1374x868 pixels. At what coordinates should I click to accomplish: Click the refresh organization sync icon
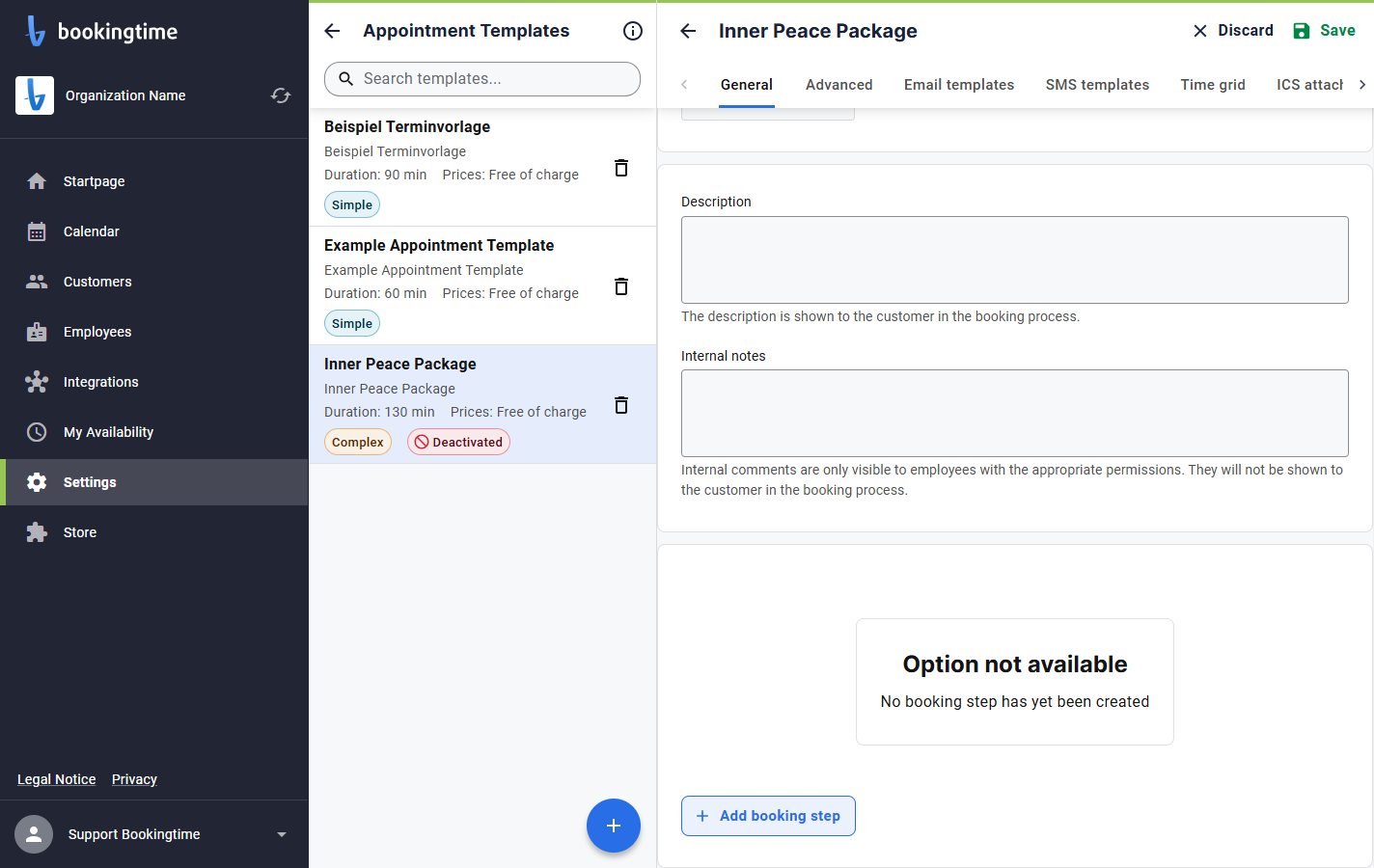pyautogui.click(x=281, y=95)
